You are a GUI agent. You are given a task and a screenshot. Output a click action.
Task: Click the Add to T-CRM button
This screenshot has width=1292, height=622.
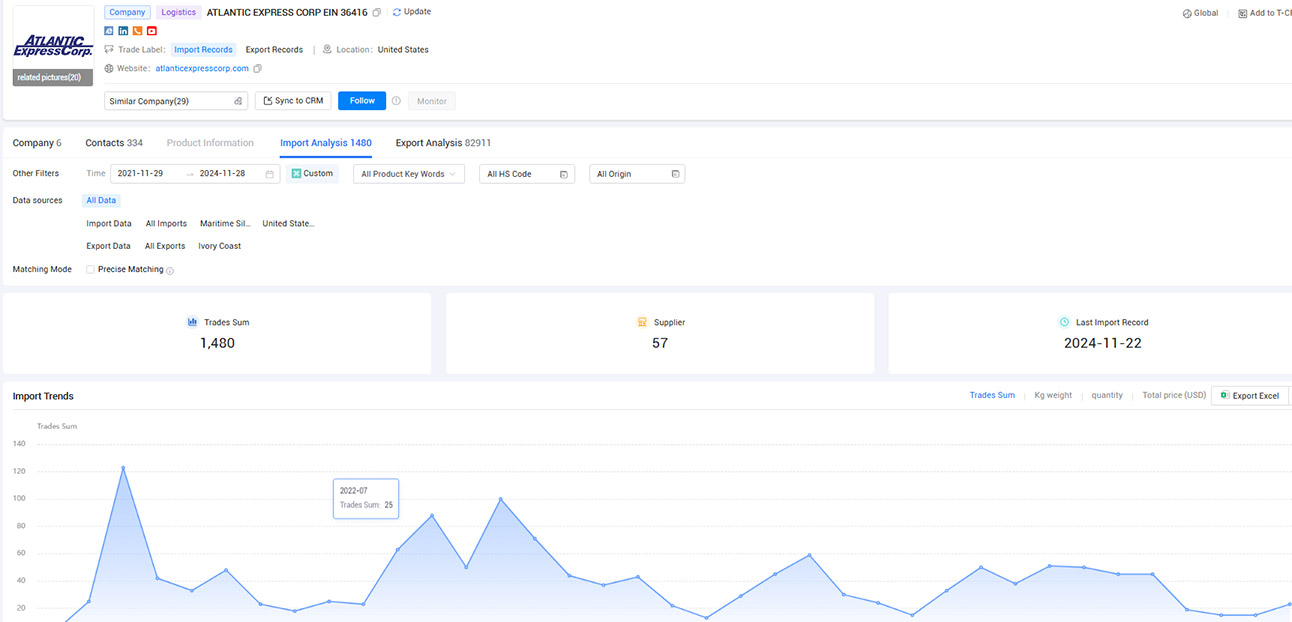[1264, 14]
